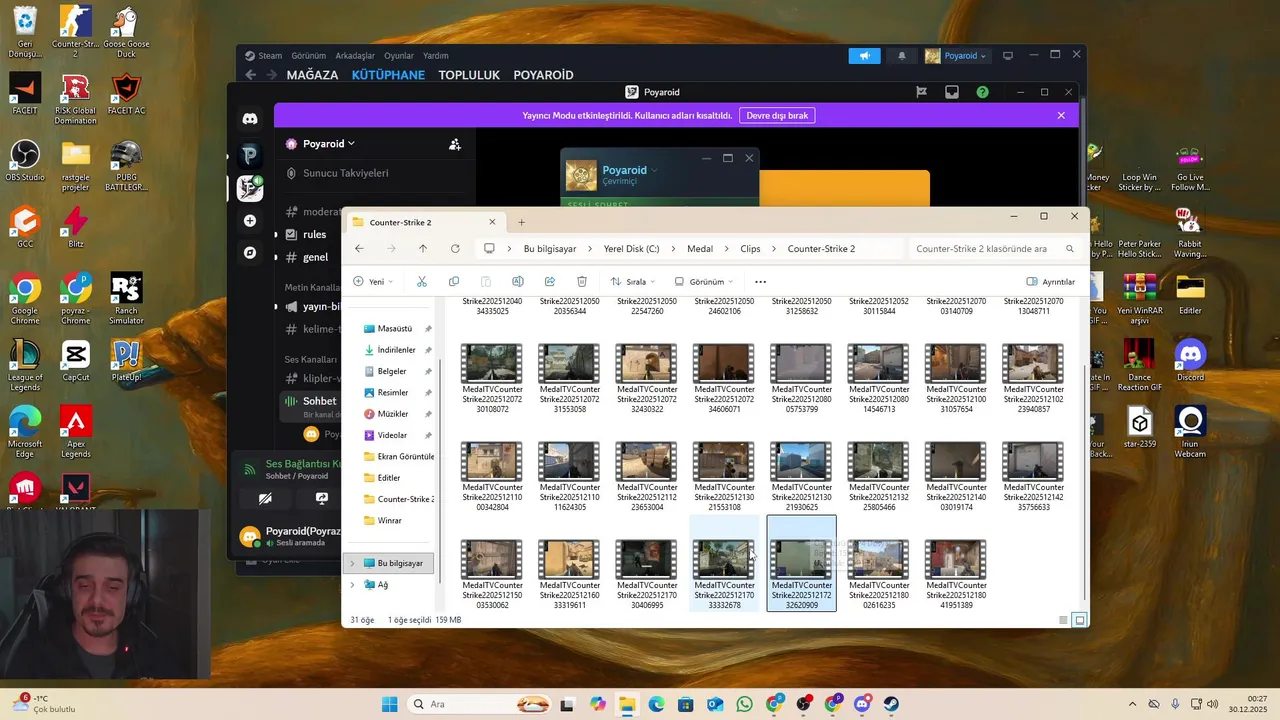The image size is (1280, 720).
Task: Open the Yeni dropdown in Explorer
Action: click(x=374, y=282)
